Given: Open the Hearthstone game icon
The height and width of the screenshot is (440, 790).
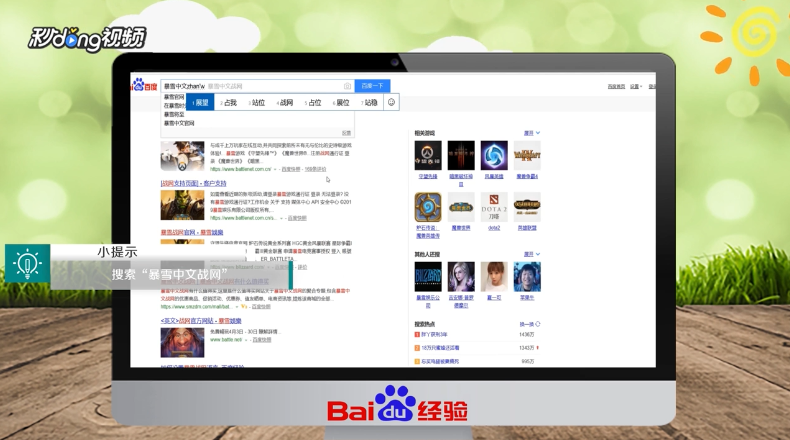Looking at the screenshot, I should (428, 207).
